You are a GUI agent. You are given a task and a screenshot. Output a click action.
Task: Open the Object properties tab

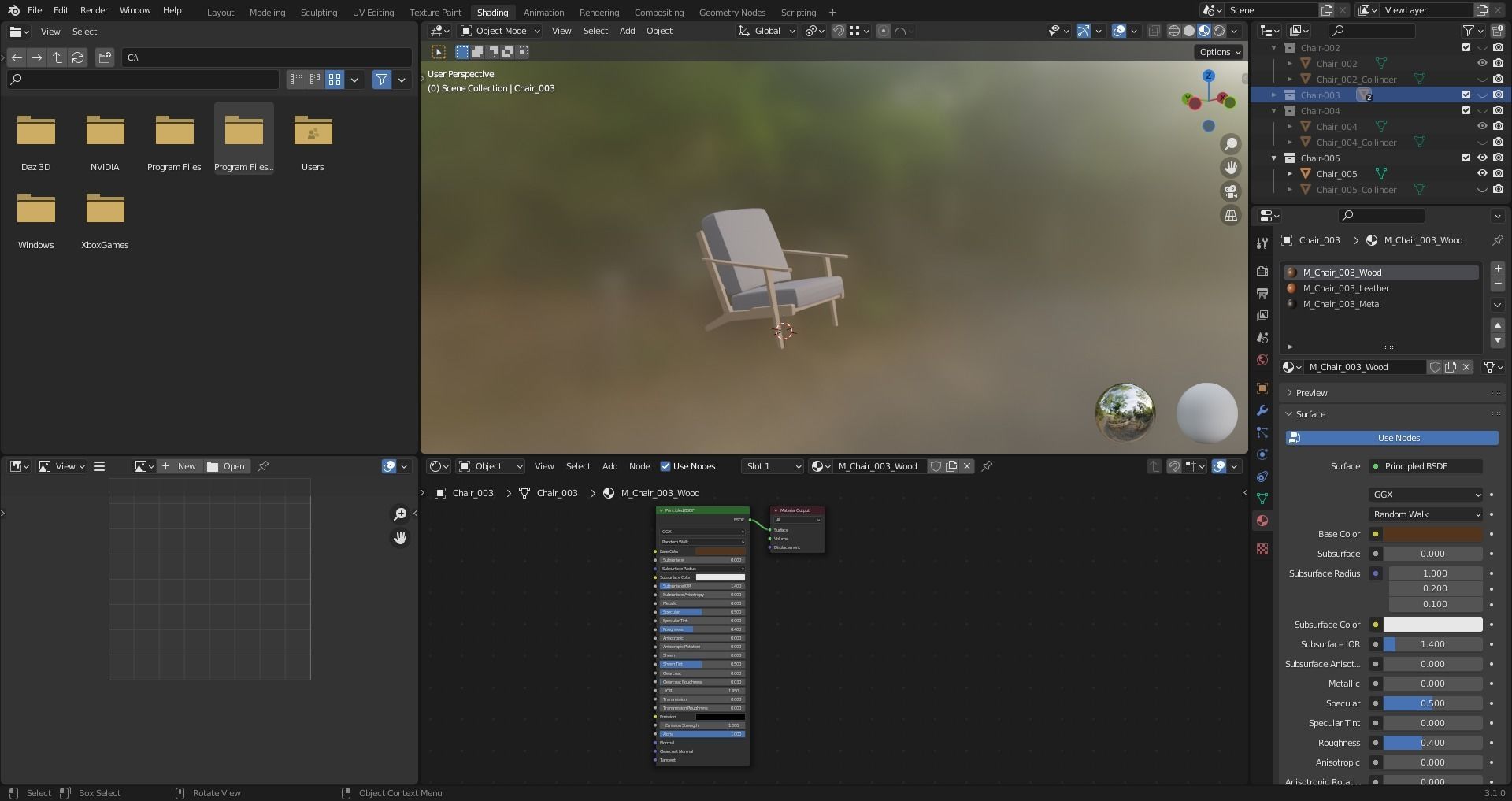click(1262, 388)
